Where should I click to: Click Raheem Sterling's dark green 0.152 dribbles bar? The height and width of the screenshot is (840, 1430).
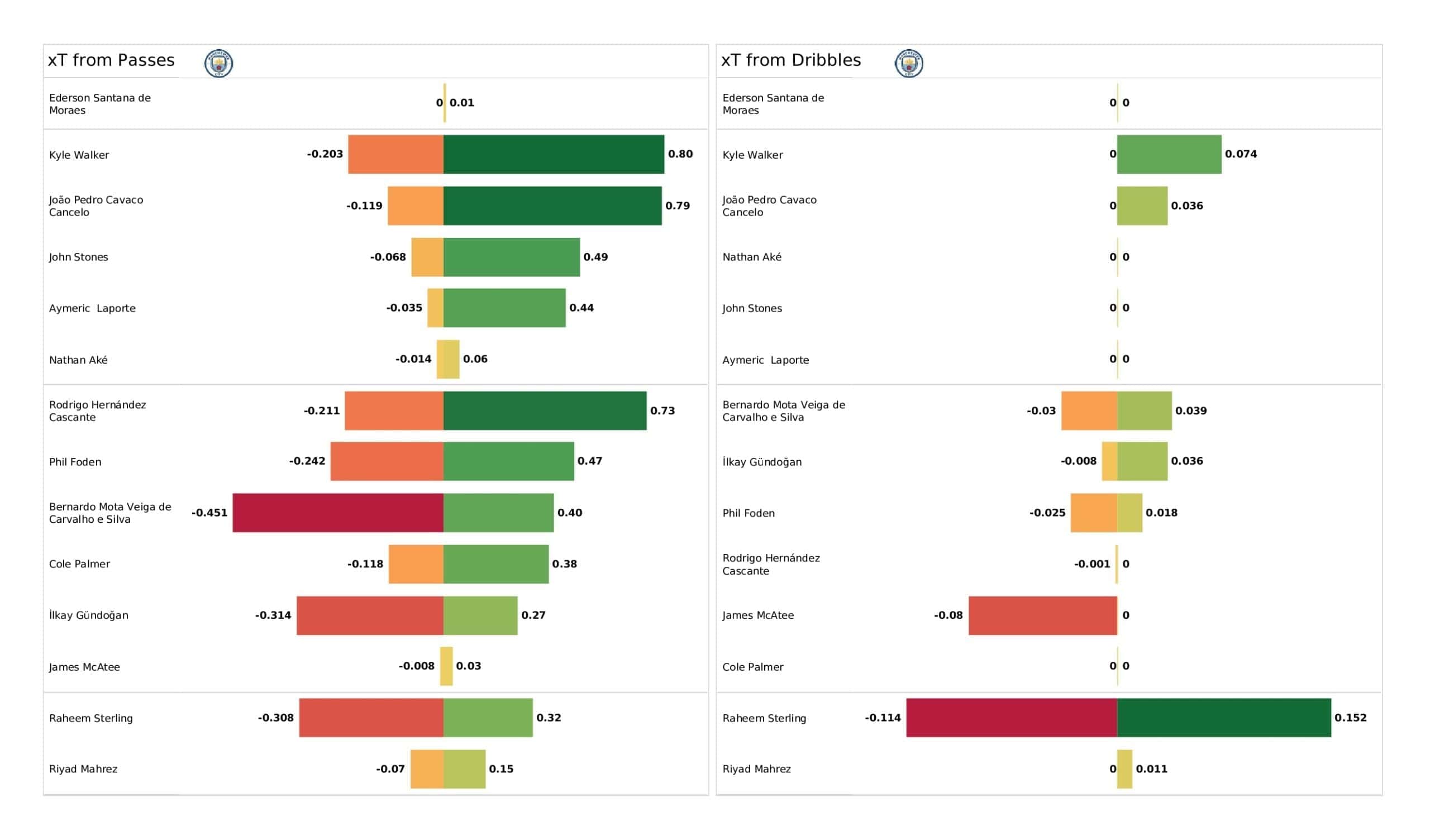1223,717
